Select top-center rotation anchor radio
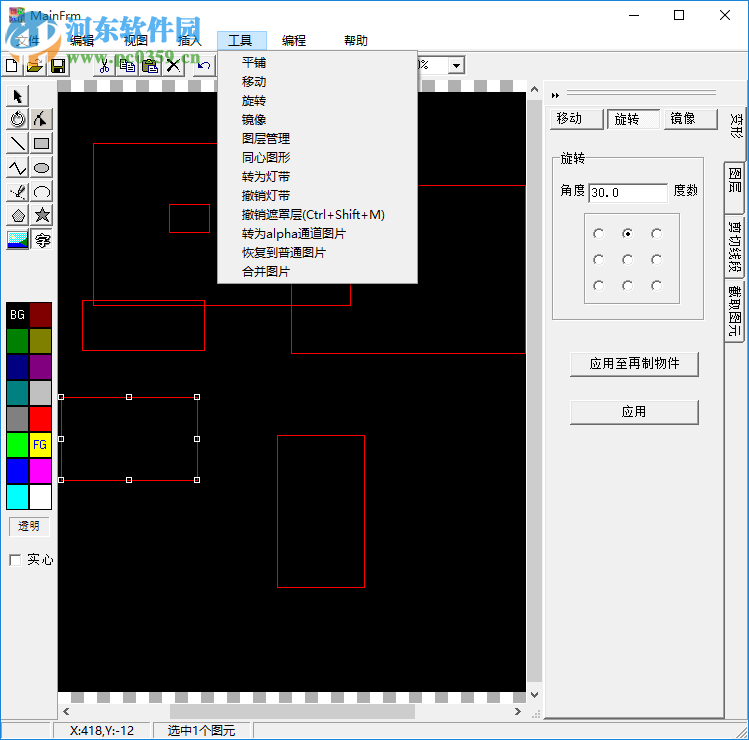This screenshot has height=740, width=749. pyautogui.click(x=627, y=234)
